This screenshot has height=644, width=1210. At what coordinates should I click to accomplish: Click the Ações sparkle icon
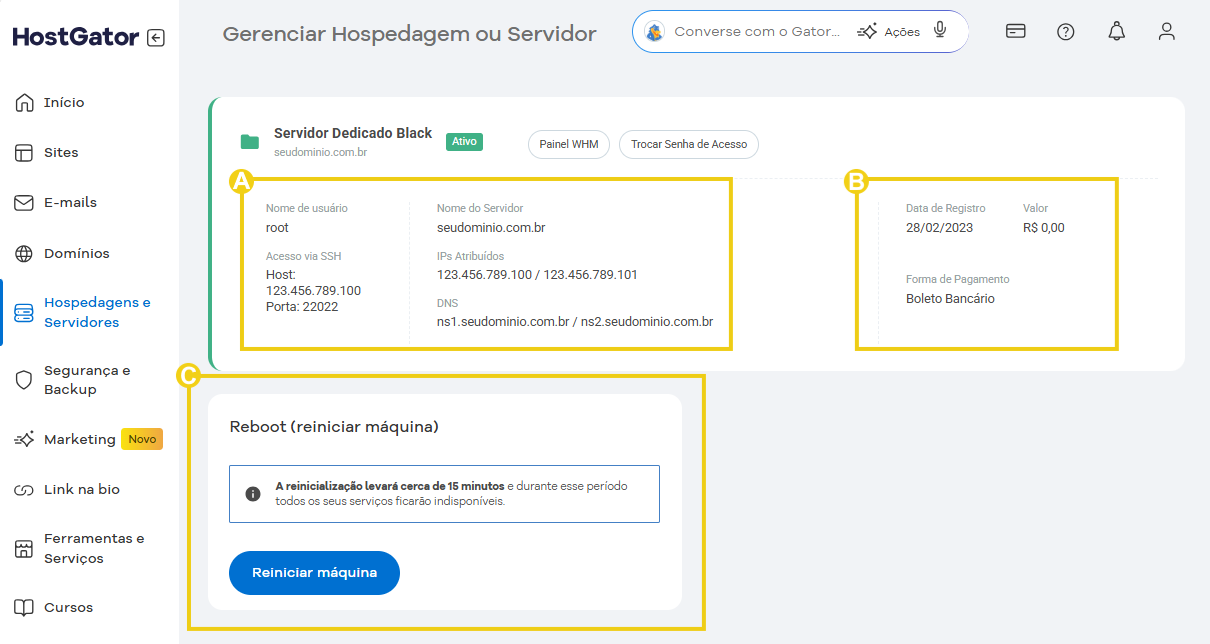pyautogui.click(x=868, y=31)
